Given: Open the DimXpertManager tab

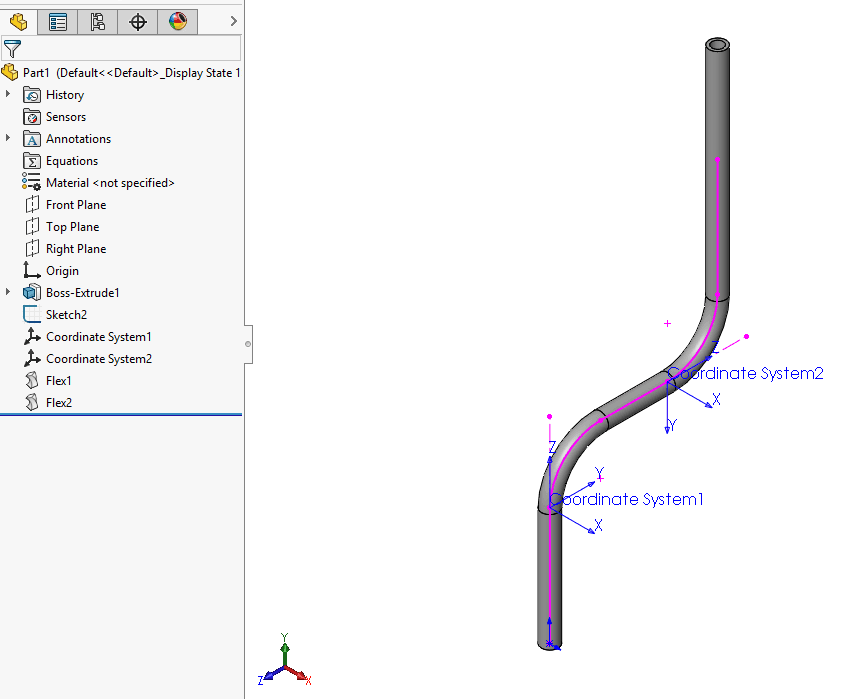Looking at the screenshot, I should (x=138, y=21).
